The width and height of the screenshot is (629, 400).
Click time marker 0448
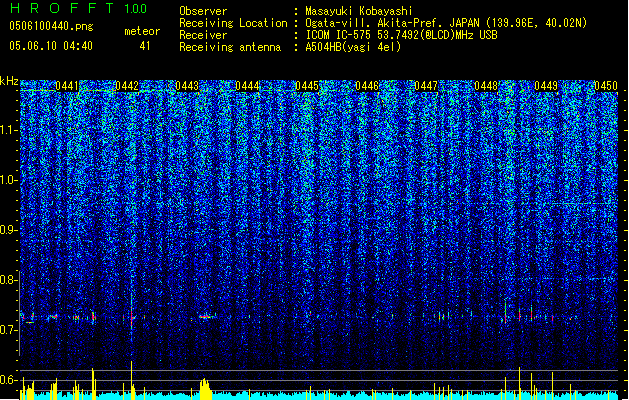pos(486,86)
